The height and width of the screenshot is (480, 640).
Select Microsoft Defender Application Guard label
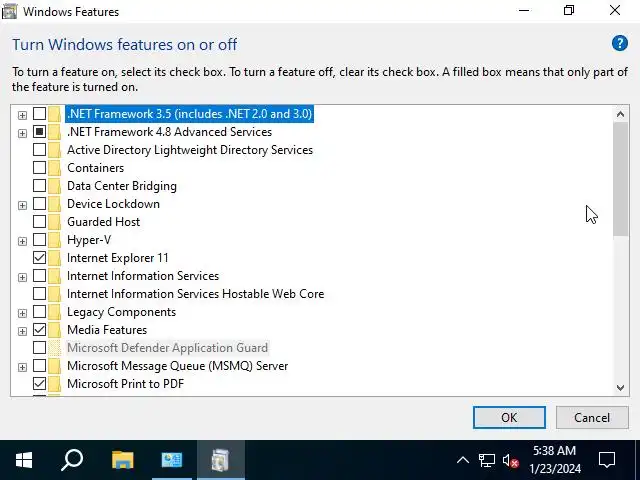[167, 347]
